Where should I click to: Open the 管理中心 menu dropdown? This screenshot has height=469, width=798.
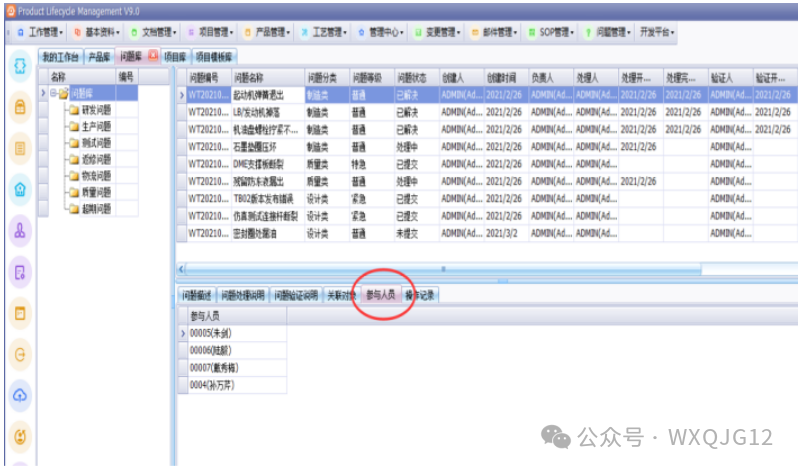coord(381,32)
